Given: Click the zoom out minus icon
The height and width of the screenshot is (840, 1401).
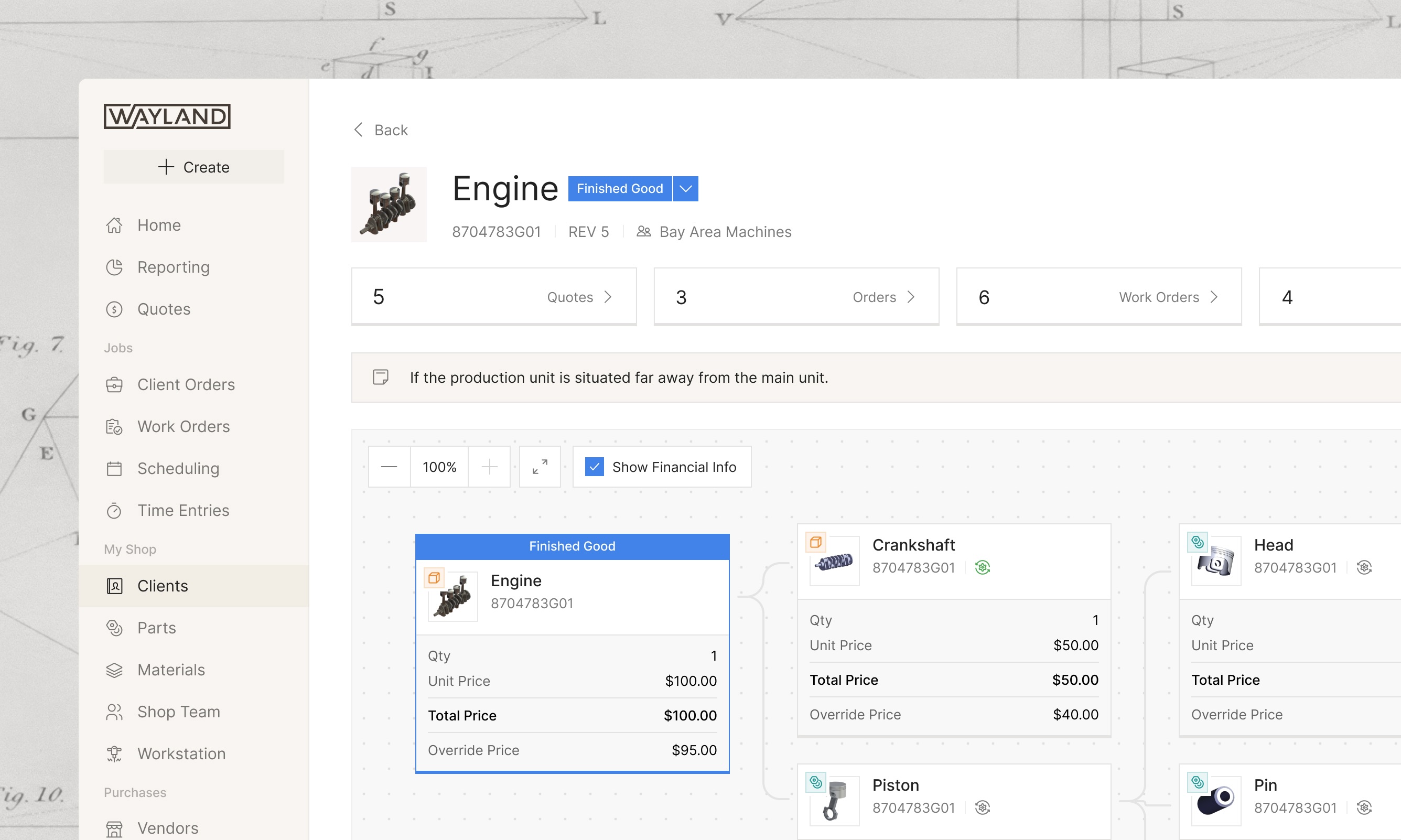Looking at the screenshot, I should tap(389, 467).
